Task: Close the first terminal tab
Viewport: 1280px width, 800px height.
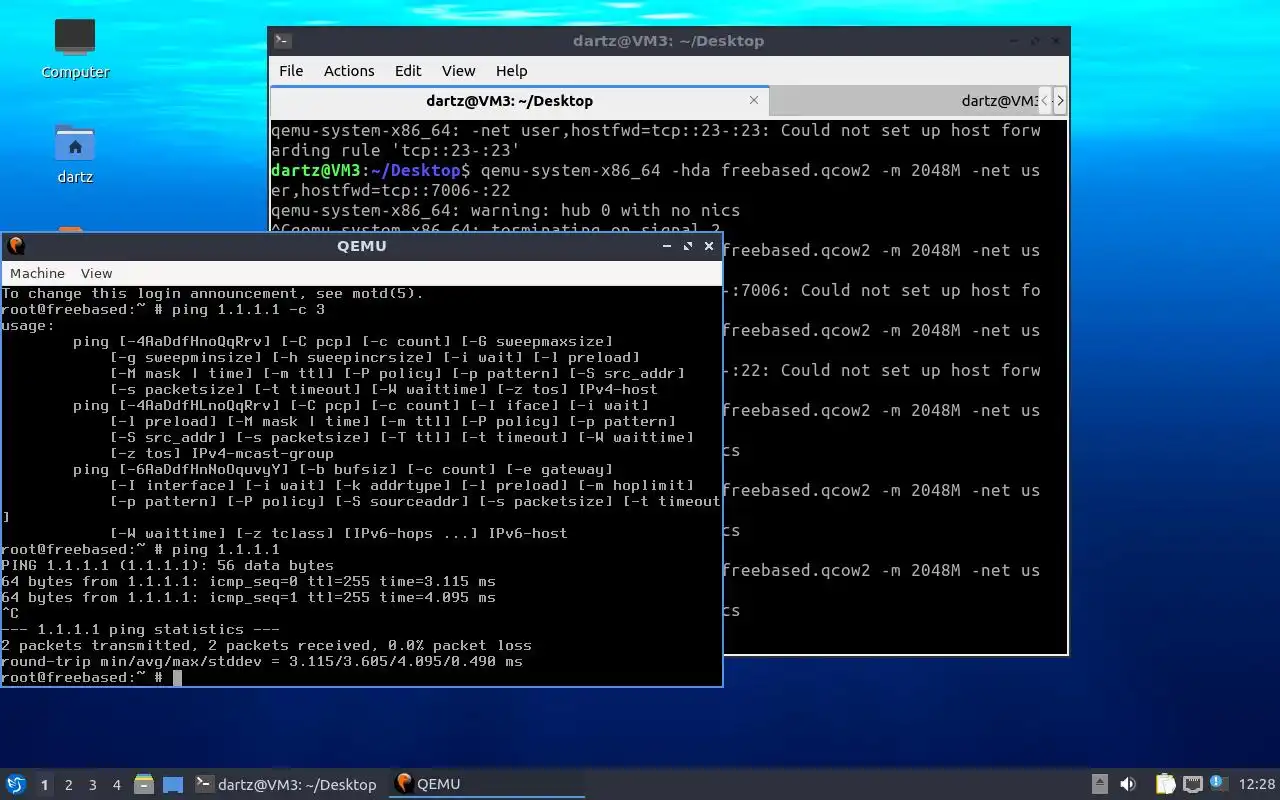Action: tap(754, 100)
